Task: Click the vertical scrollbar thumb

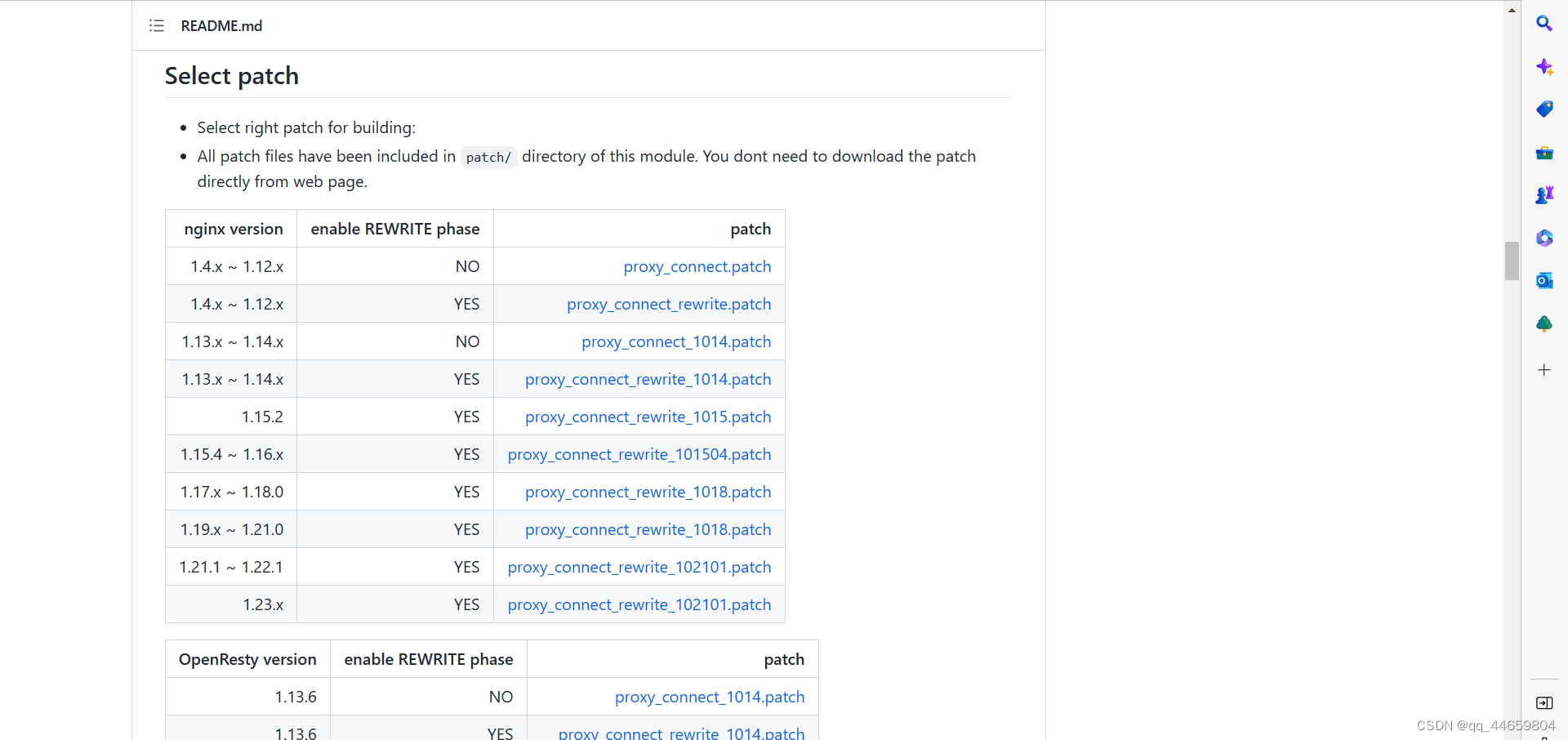Action: (x=1512, y=261)
